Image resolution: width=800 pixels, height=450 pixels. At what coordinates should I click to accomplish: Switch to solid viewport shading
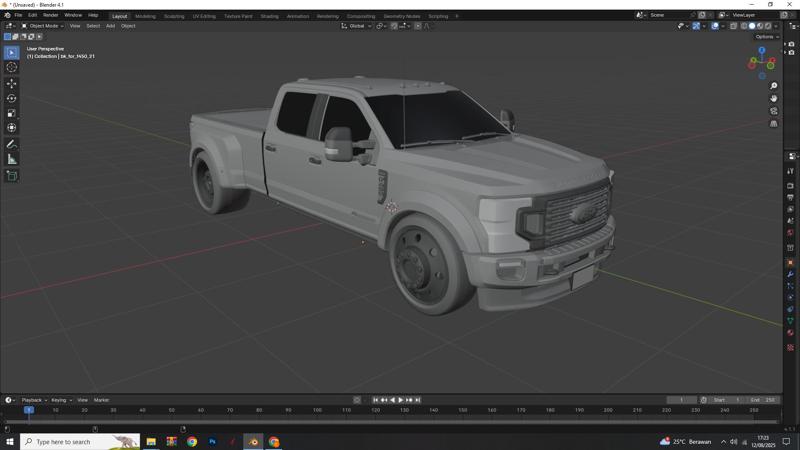[752, 26]
